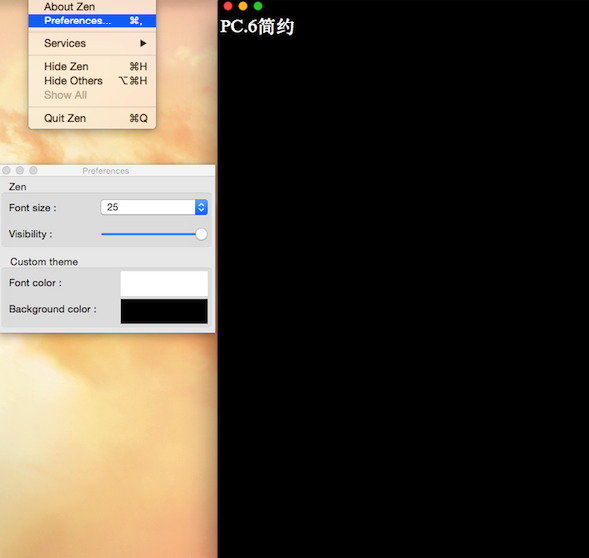Open the black Background color swatch
The image size is (589, 558).
click(x=164, y=311)
